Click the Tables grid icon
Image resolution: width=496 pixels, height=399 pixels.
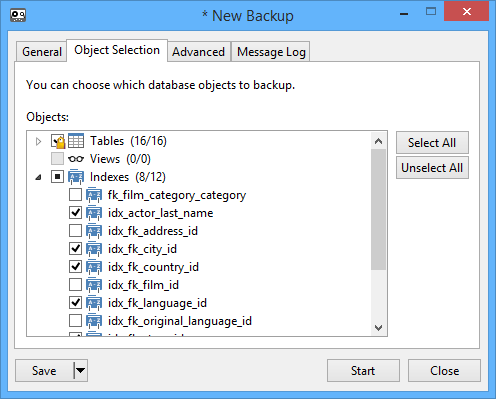pos(76,141)
